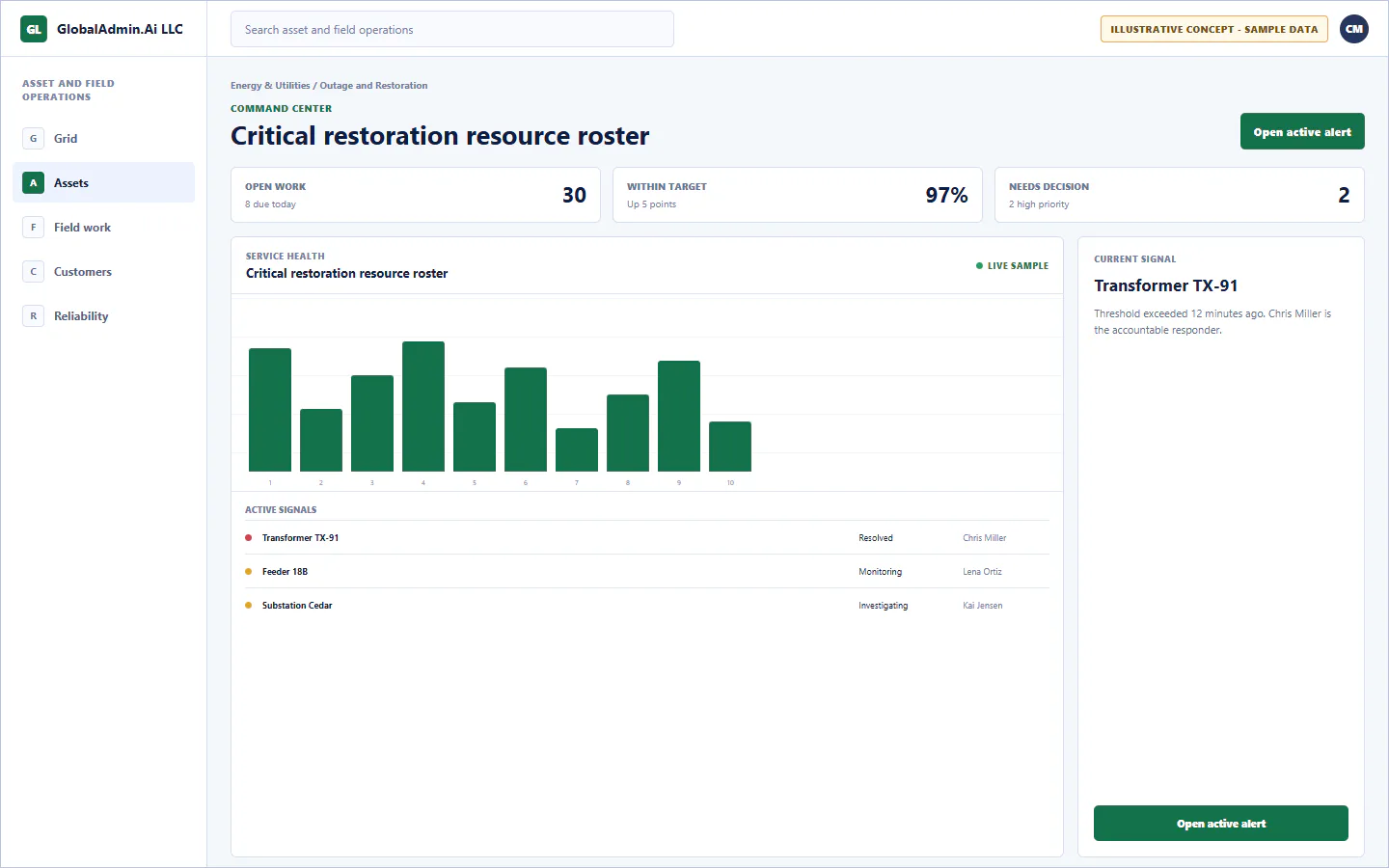Select the tallest chart bar labeled 4
This screenshot has width=1389, height=868.
pyautogui.click(x=423, y=406)
